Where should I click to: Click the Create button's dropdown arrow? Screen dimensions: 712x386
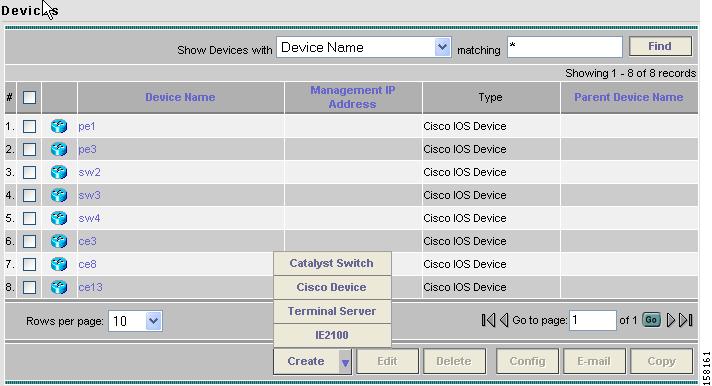click(345, 362)
